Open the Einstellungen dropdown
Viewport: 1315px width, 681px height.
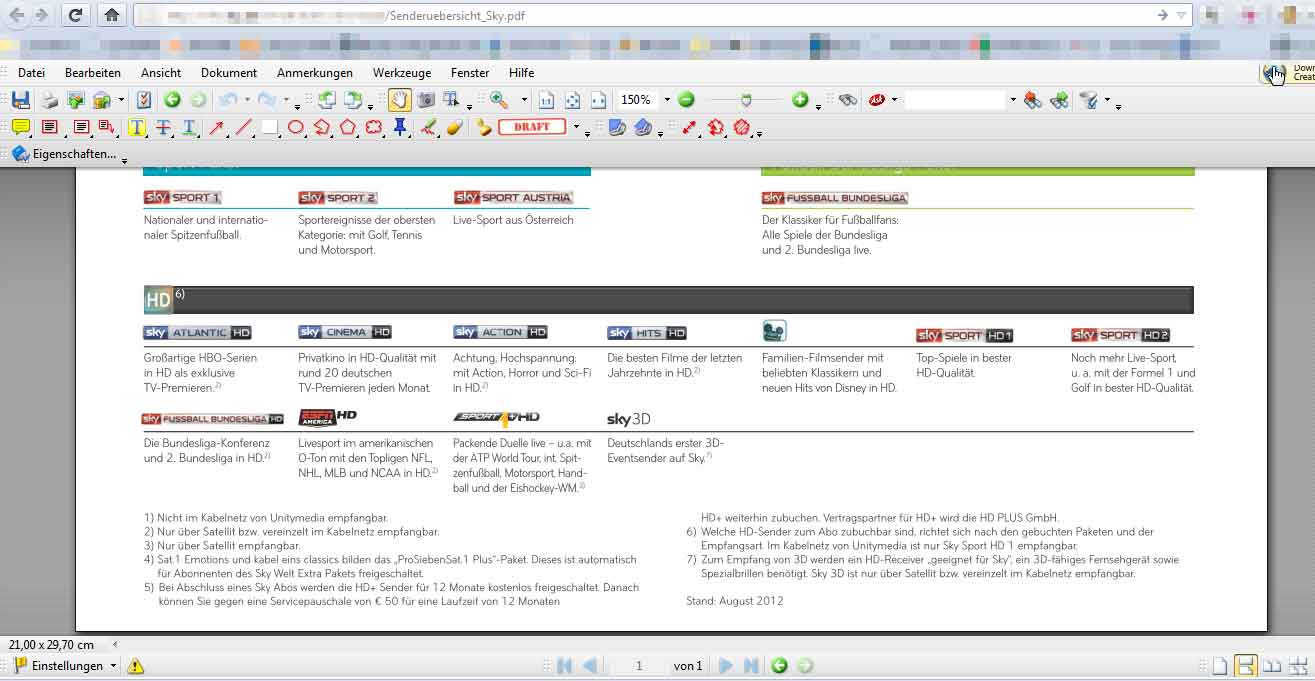coord(65,666)
